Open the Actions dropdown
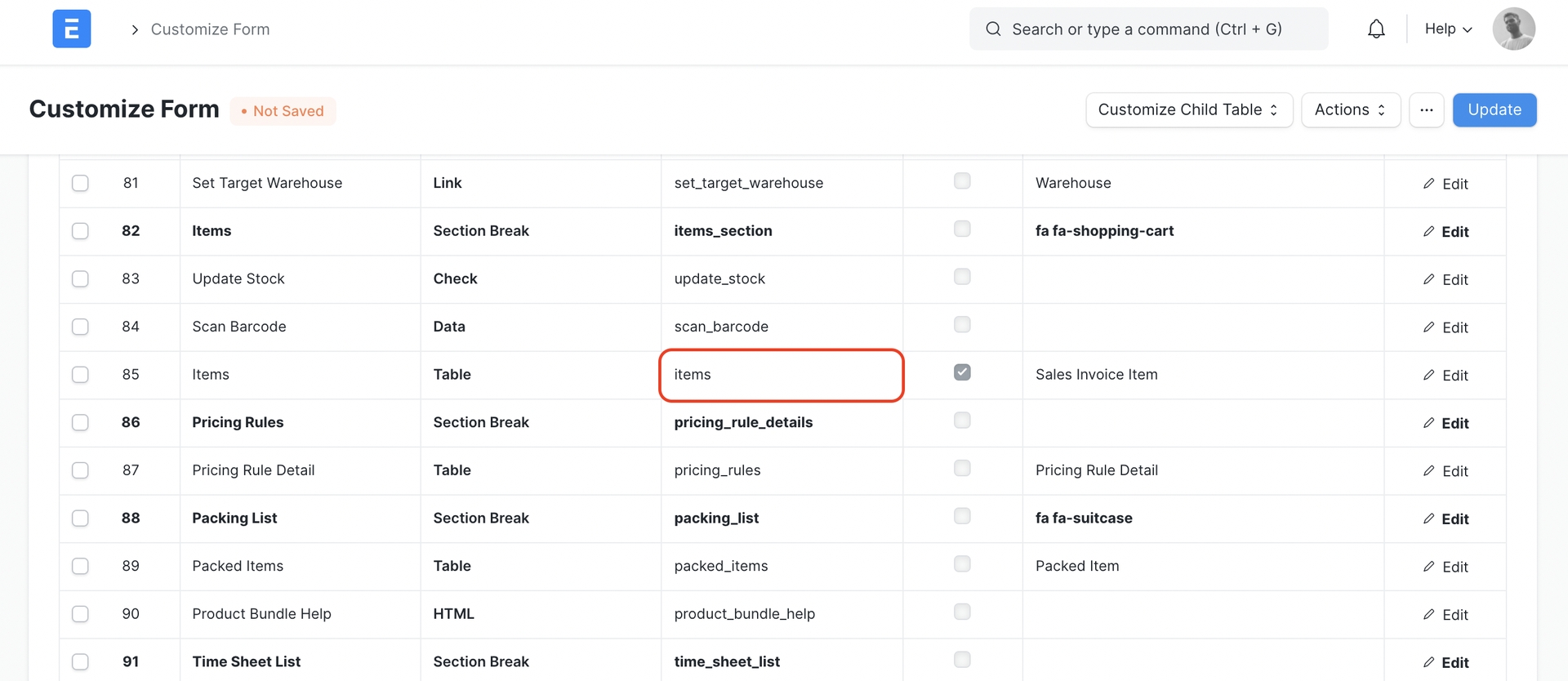This screenshot has width=1568, height=681. (x=1350, y=110)
